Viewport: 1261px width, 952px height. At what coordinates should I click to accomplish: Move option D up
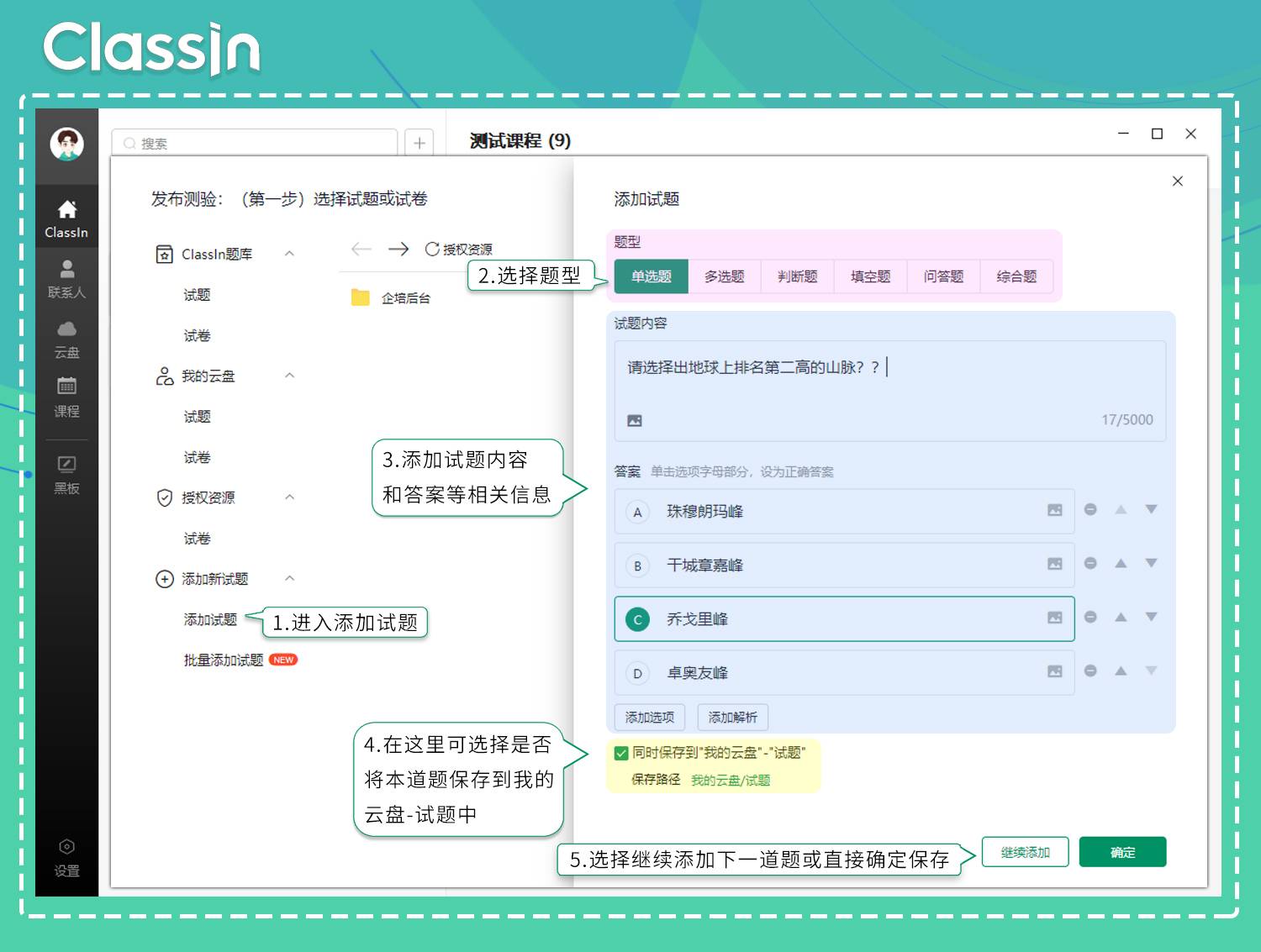(x=1121, y=671)
